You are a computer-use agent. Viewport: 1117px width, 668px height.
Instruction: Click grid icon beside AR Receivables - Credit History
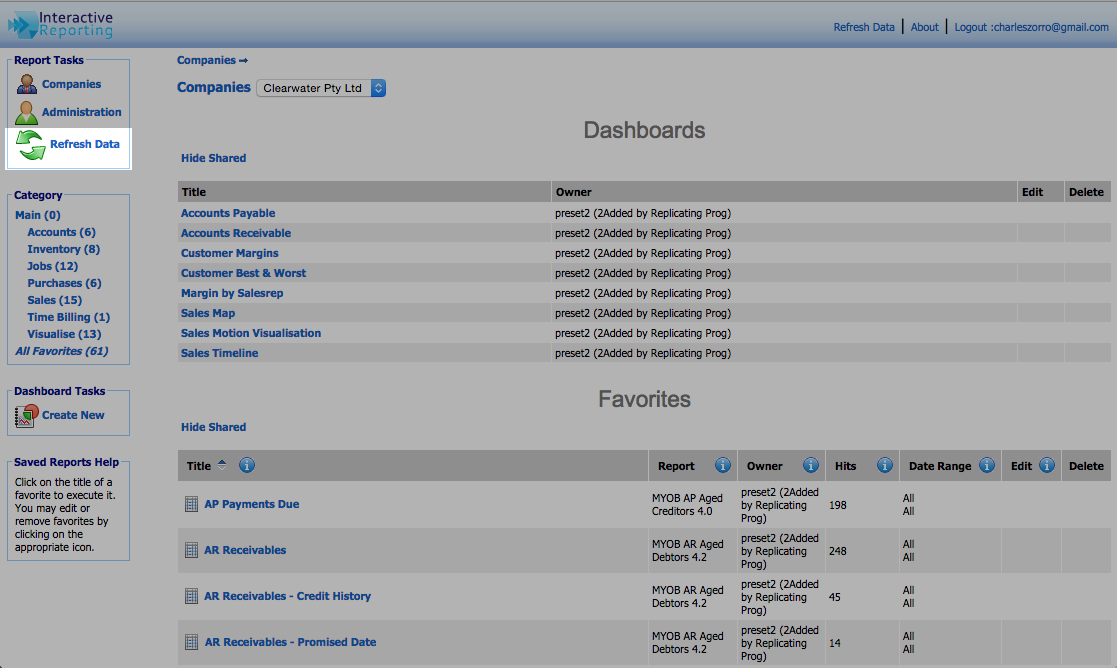click(191, 596)
